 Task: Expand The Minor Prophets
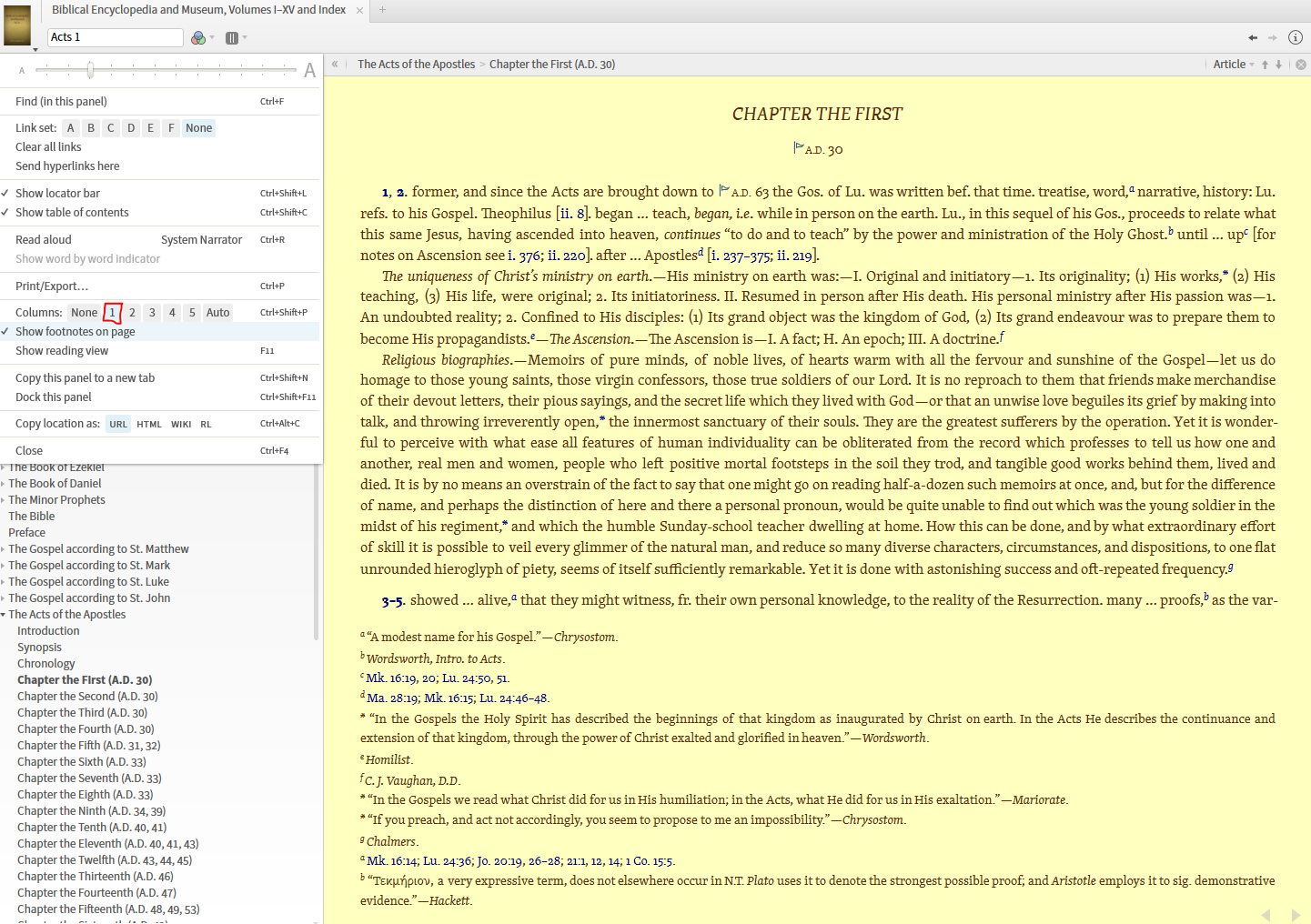(4, 500)
